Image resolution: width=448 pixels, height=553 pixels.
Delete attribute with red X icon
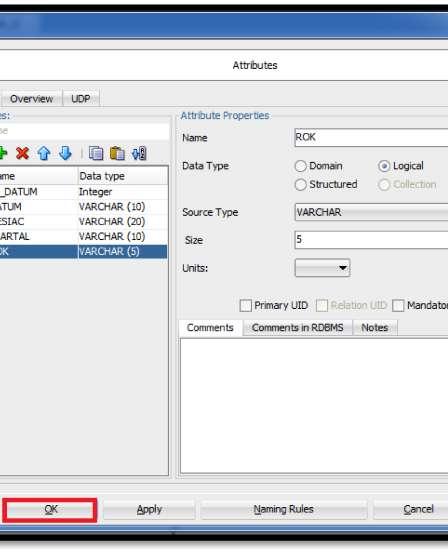(22, 153)
